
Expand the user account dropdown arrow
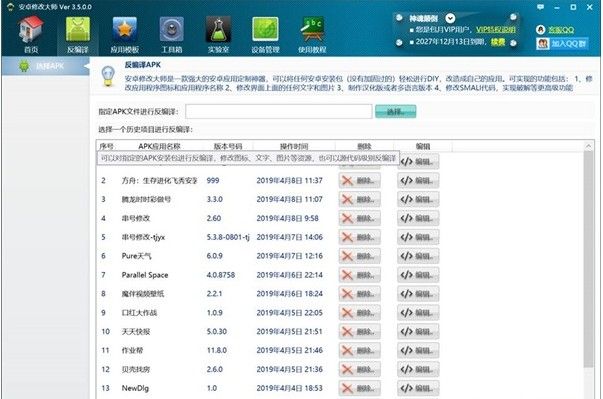coord(450,18)
